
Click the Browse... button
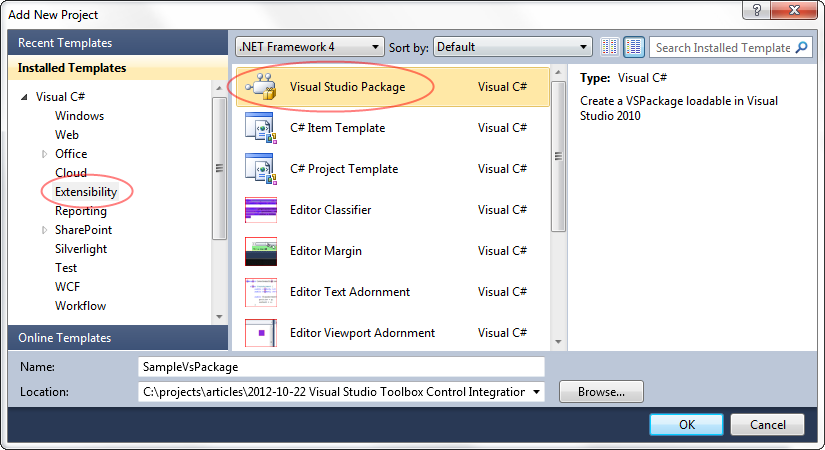tap(600, 392)
